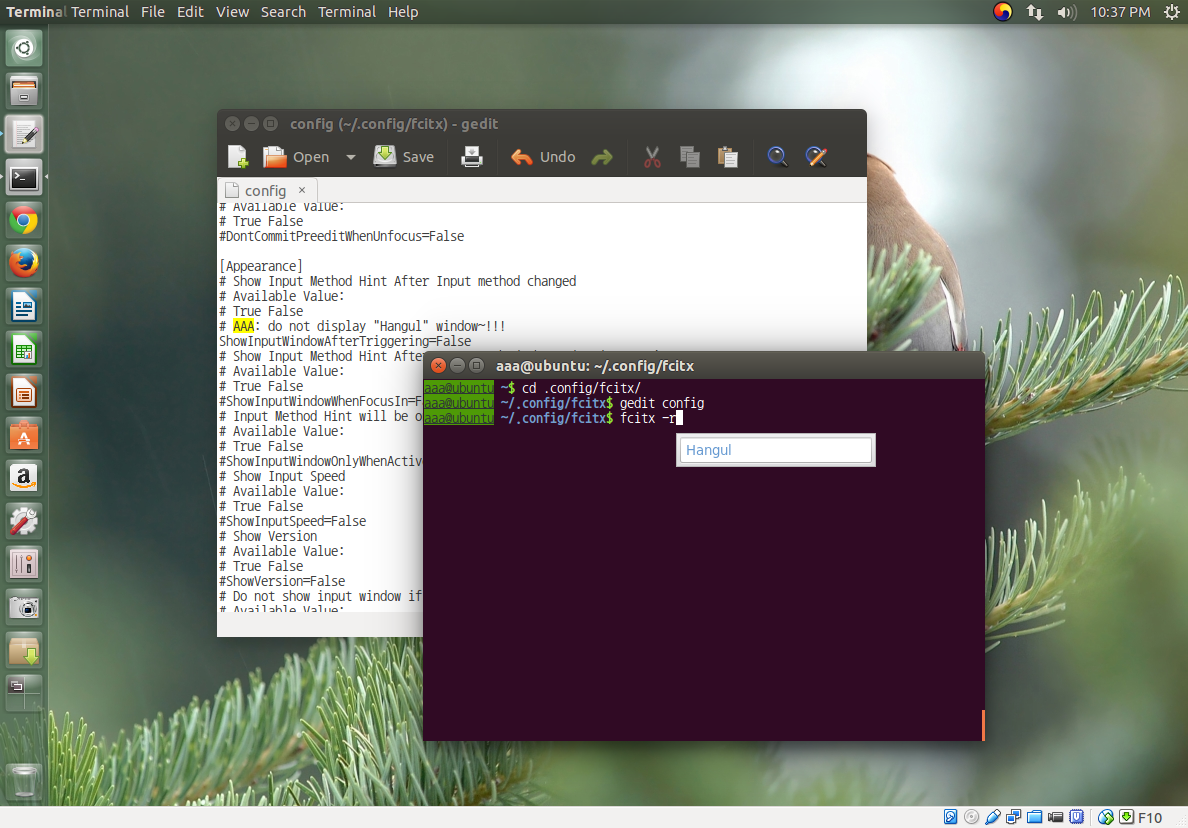Close the config tab in gedit

(302, 190)
